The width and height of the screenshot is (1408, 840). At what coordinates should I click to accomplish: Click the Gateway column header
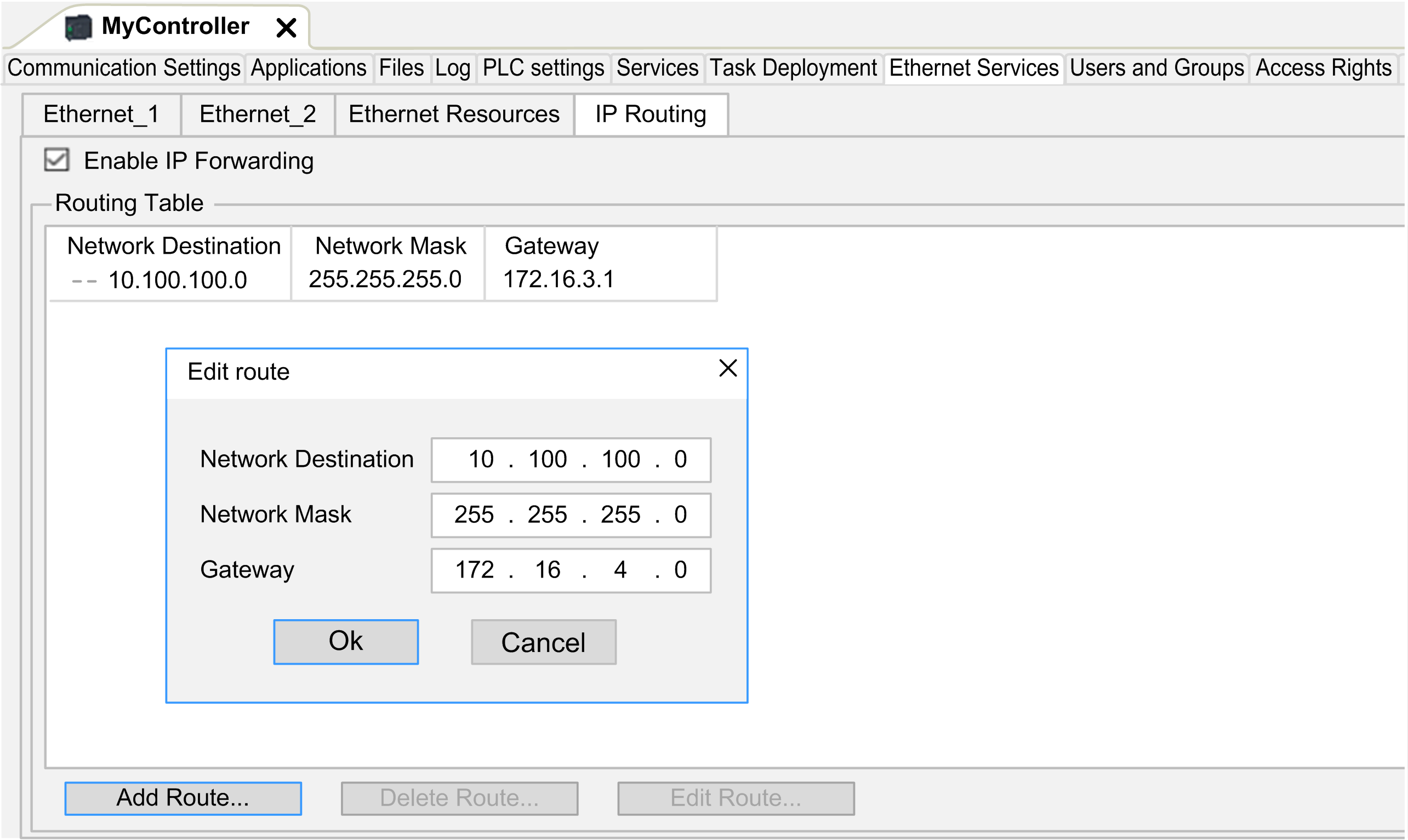click(x=551, y=246)
